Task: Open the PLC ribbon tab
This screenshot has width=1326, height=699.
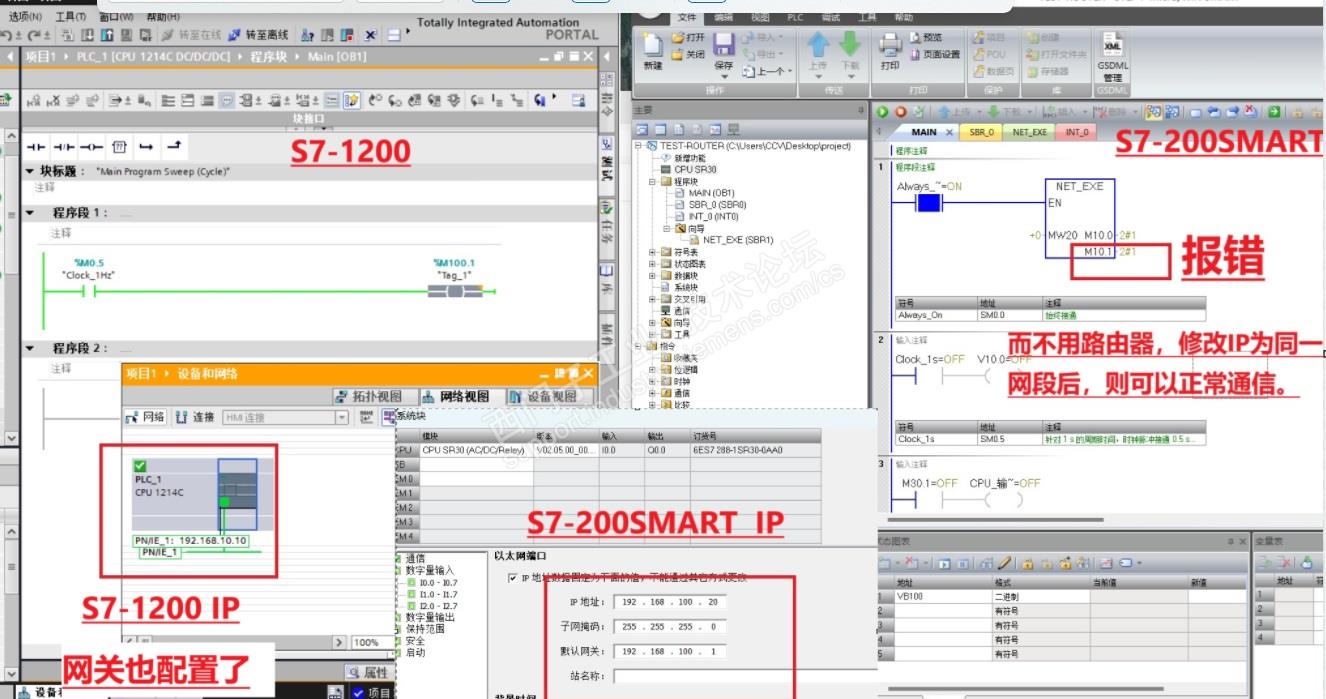Action: (x=795, y=18)
